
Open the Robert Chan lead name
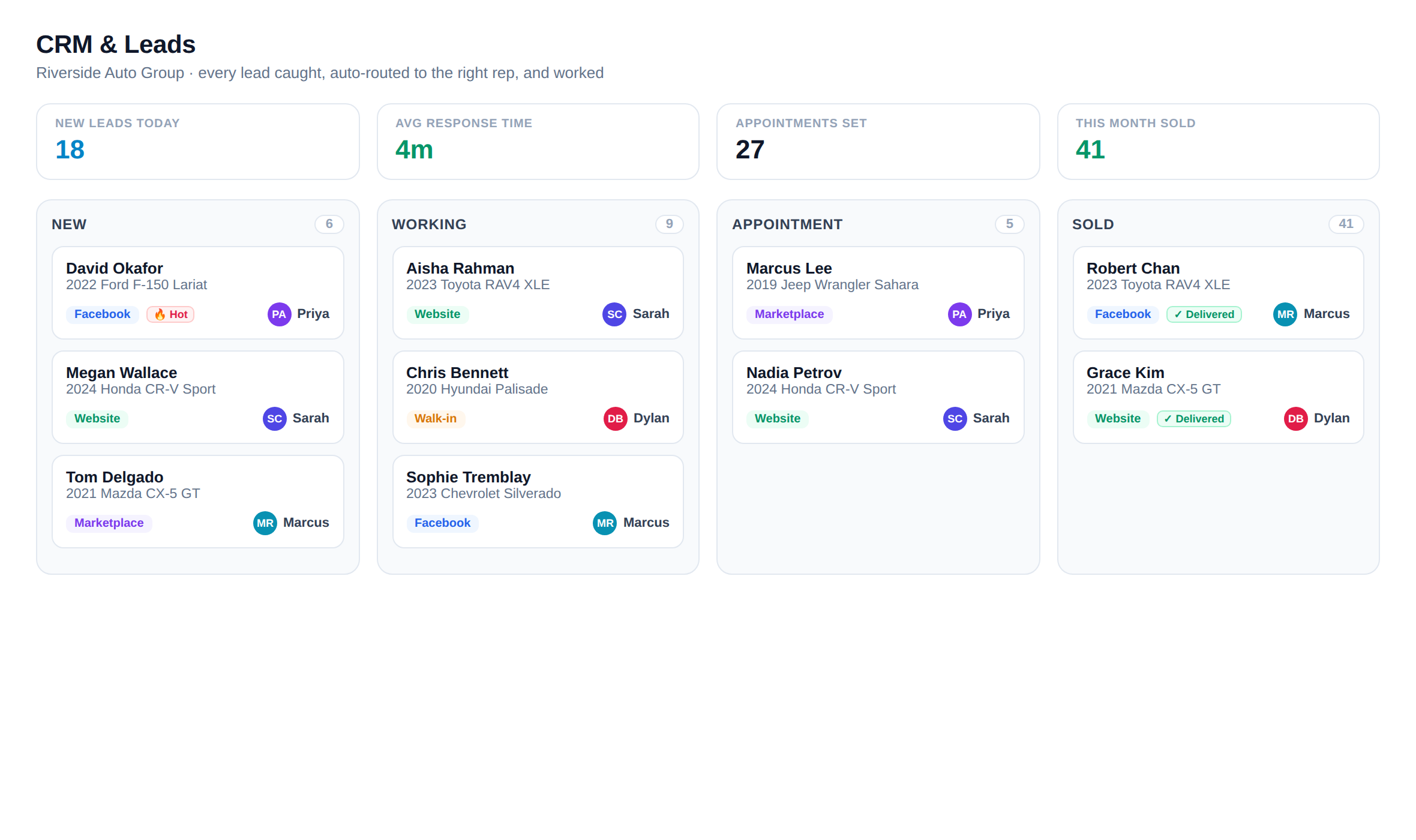(1133, 268)
